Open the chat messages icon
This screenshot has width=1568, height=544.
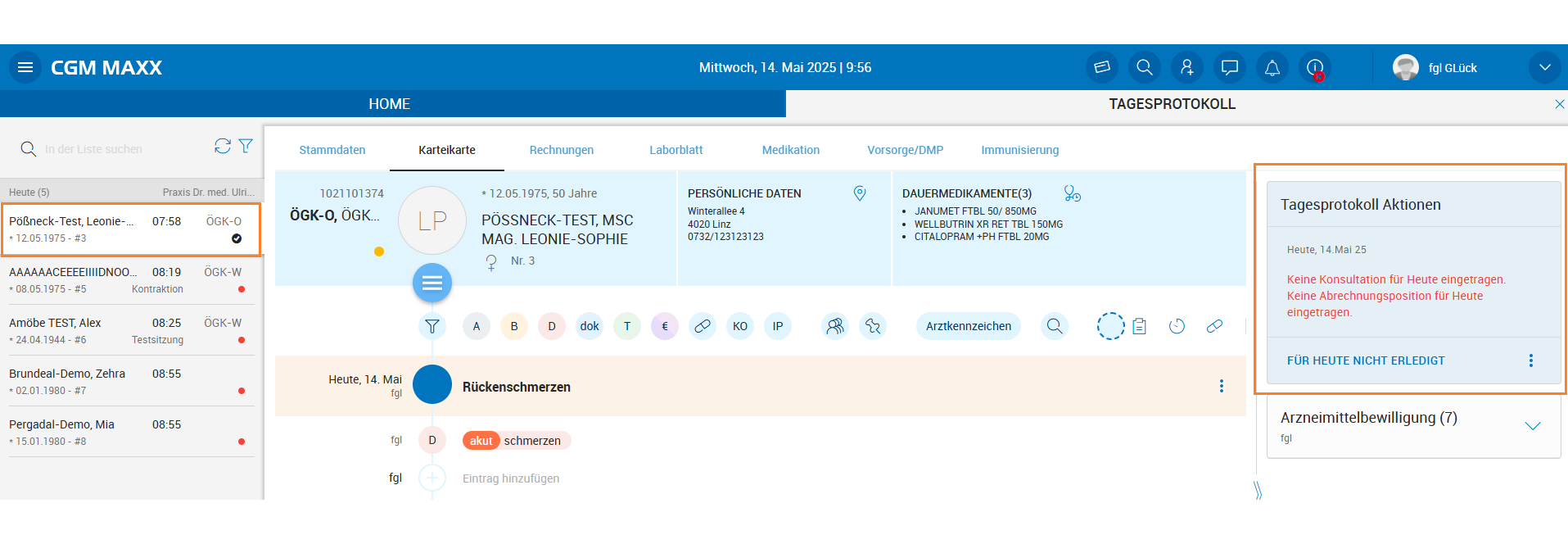click(1230, 67)
